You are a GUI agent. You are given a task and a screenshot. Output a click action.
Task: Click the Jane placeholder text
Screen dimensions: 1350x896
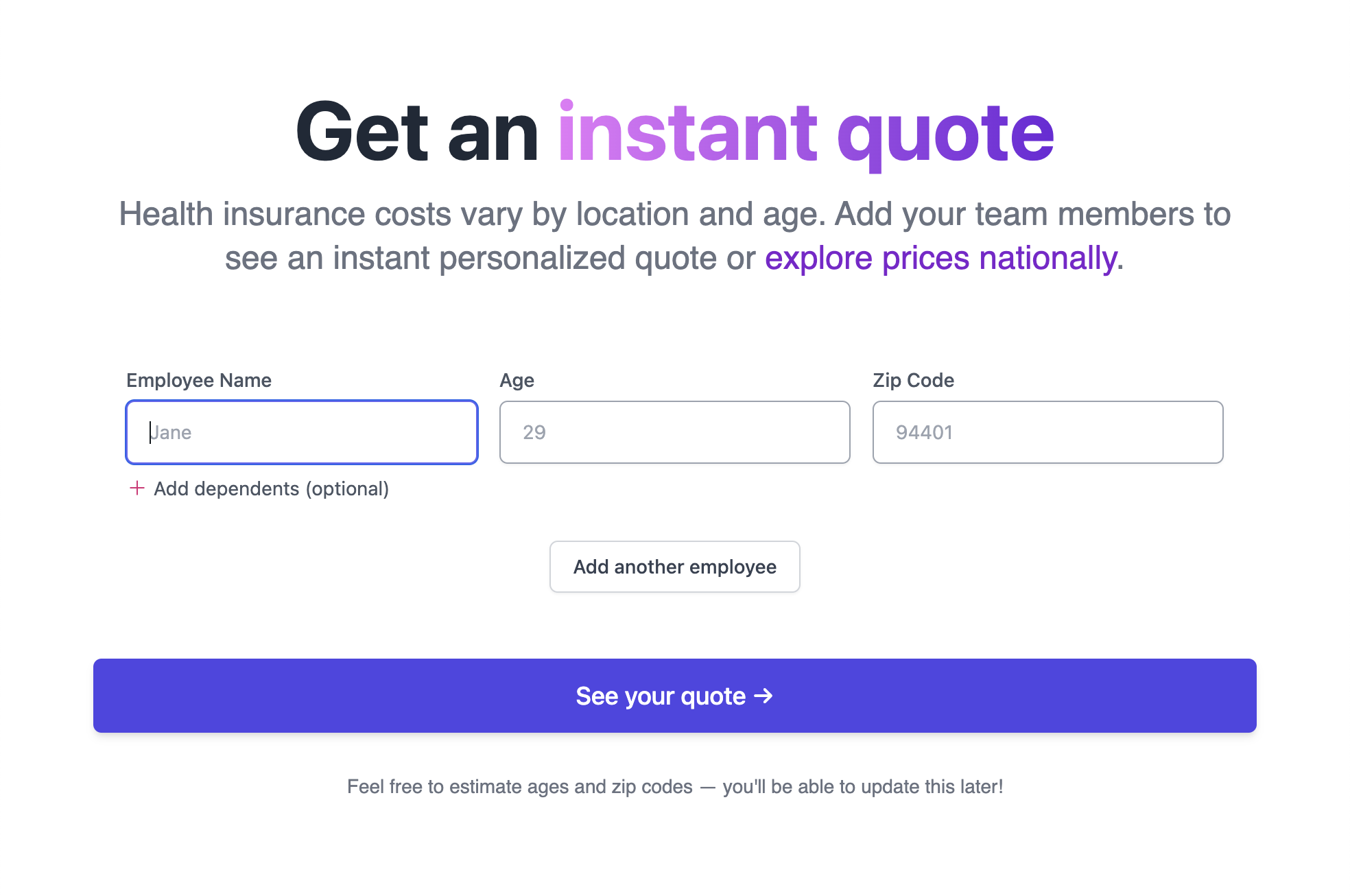(171, 432)
